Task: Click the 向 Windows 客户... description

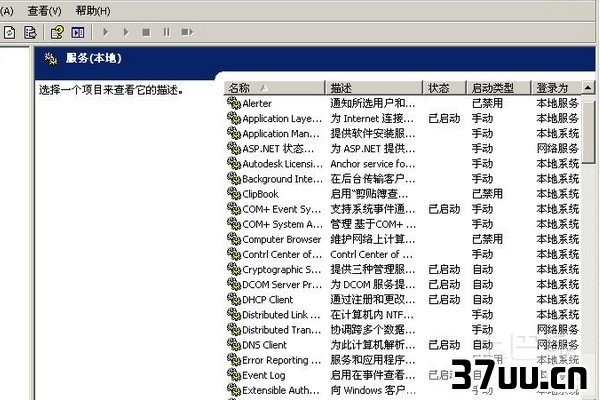Action: pyautogui.click(x=373, y=390)
